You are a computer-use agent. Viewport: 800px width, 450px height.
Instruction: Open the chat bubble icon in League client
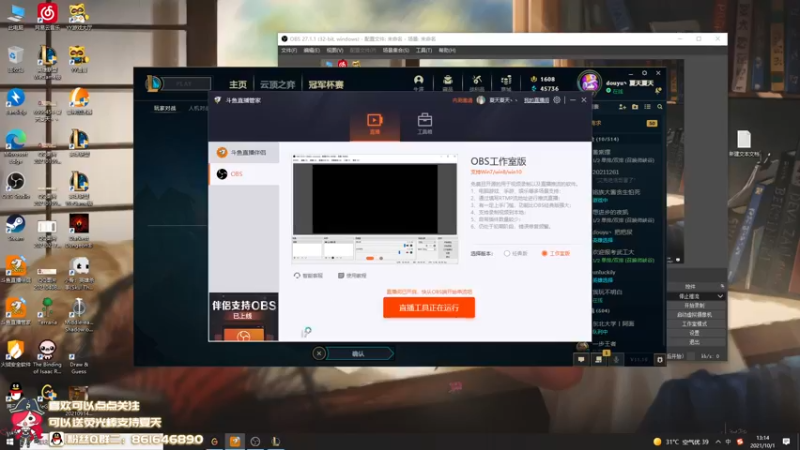(581, 360)
